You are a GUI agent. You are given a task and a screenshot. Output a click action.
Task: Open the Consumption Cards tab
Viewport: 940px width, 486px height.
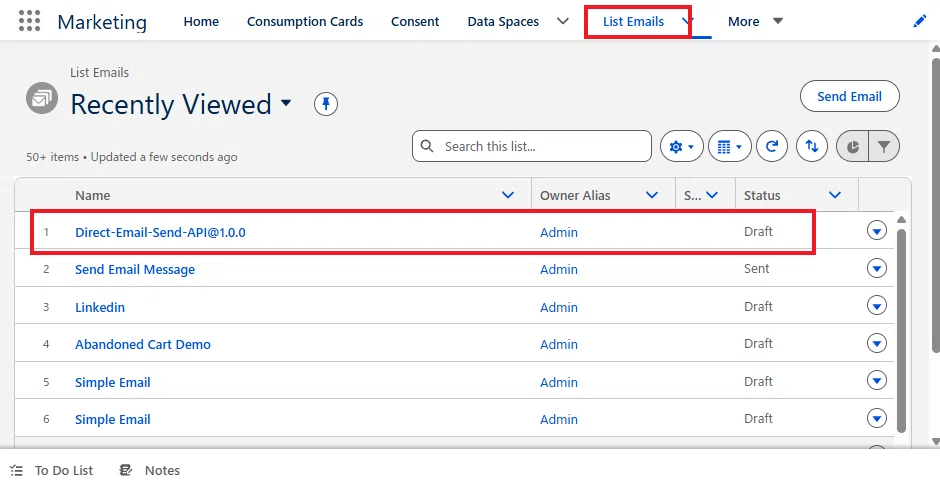(305, 22)
